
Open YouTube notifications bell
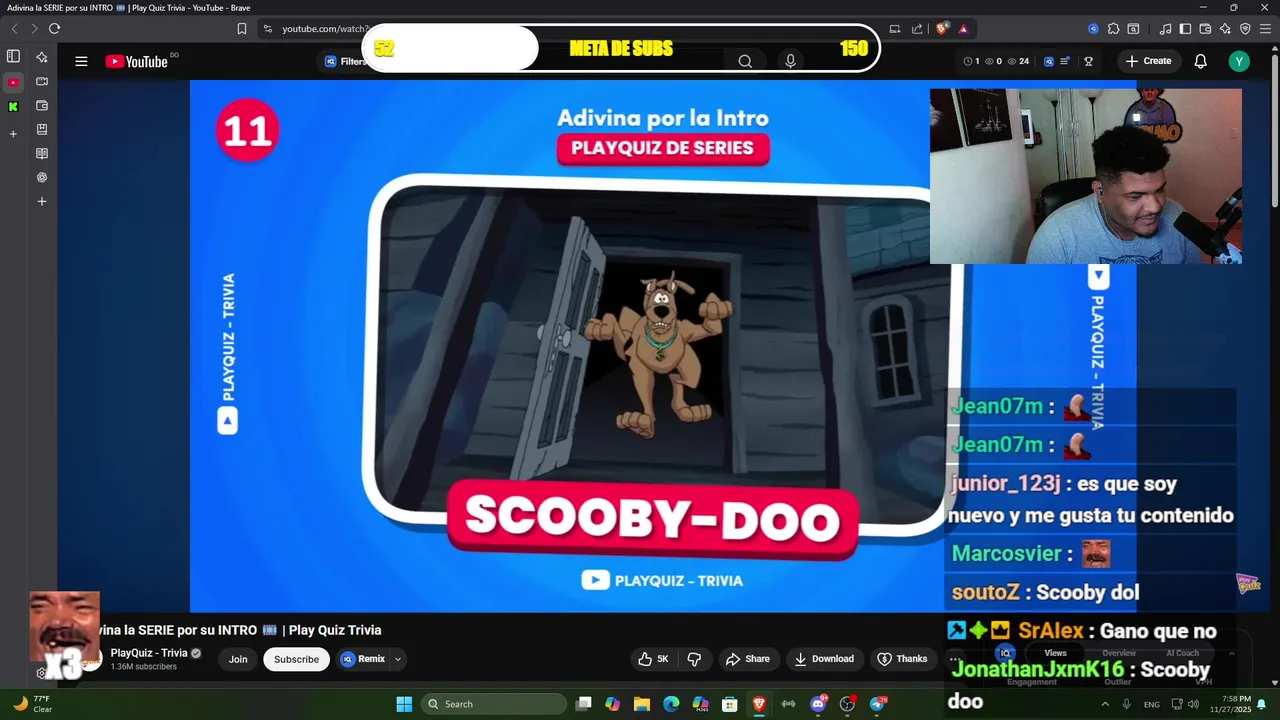pos(1201,61)
